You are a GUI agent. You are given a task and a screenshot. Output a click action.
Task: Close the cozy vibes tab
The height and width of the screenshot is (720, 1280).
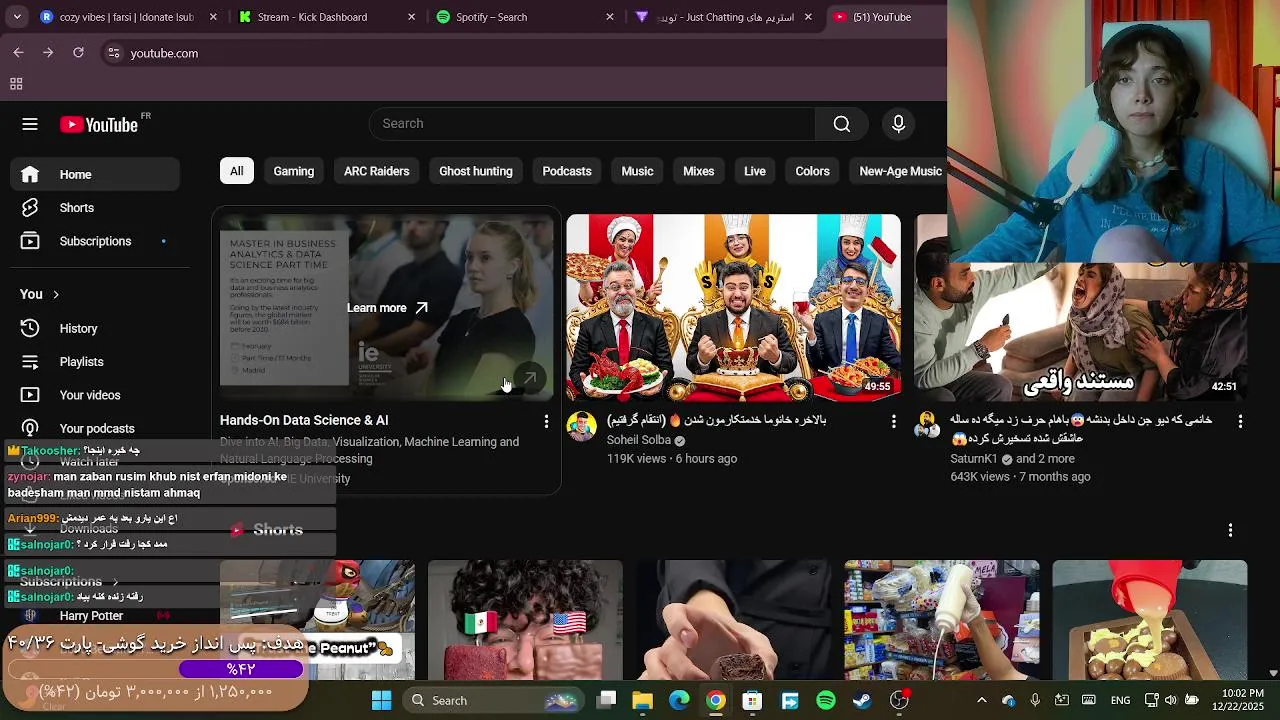point(213,17)
